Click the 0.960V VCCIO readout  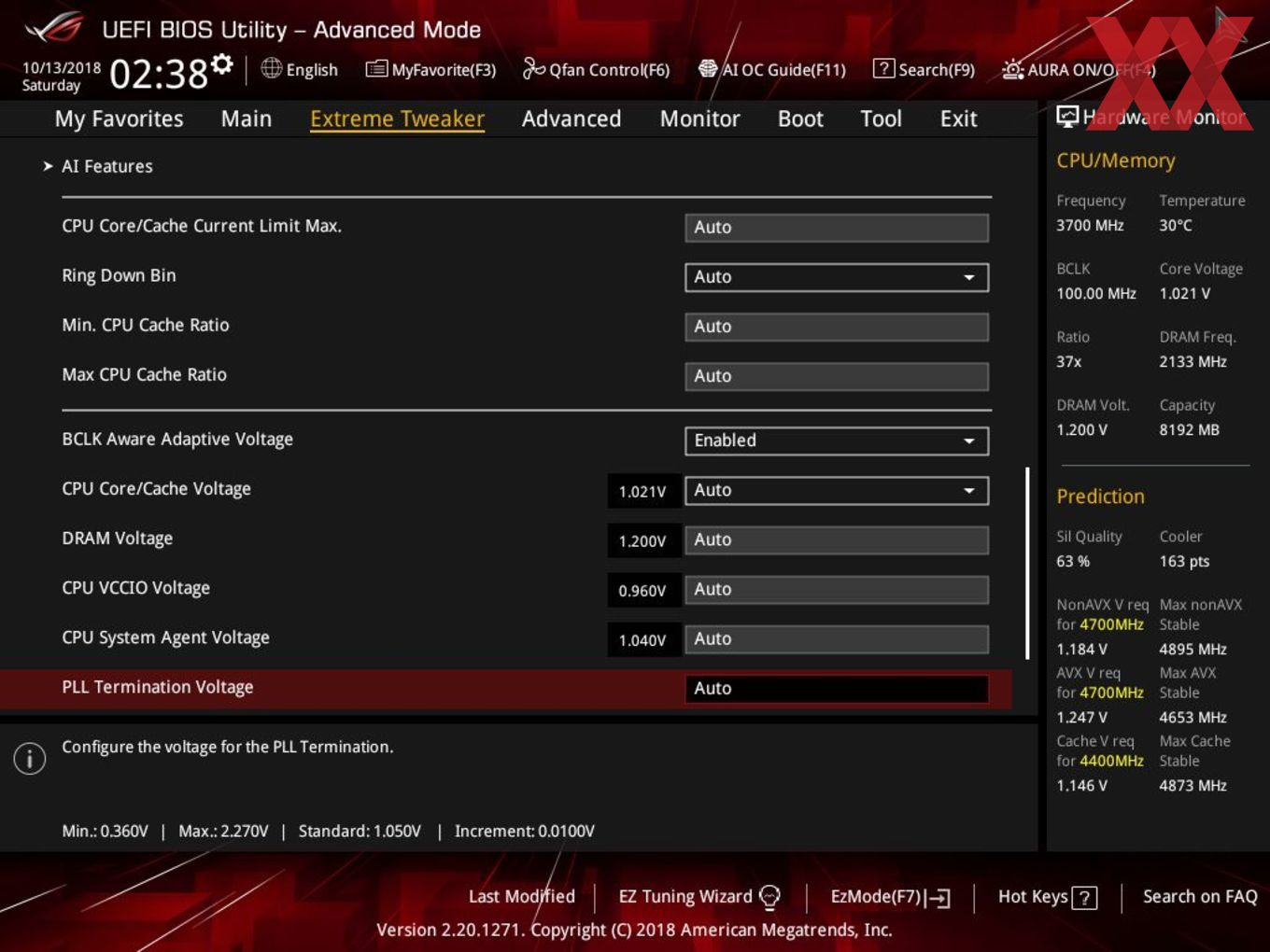tap(642, 590)
